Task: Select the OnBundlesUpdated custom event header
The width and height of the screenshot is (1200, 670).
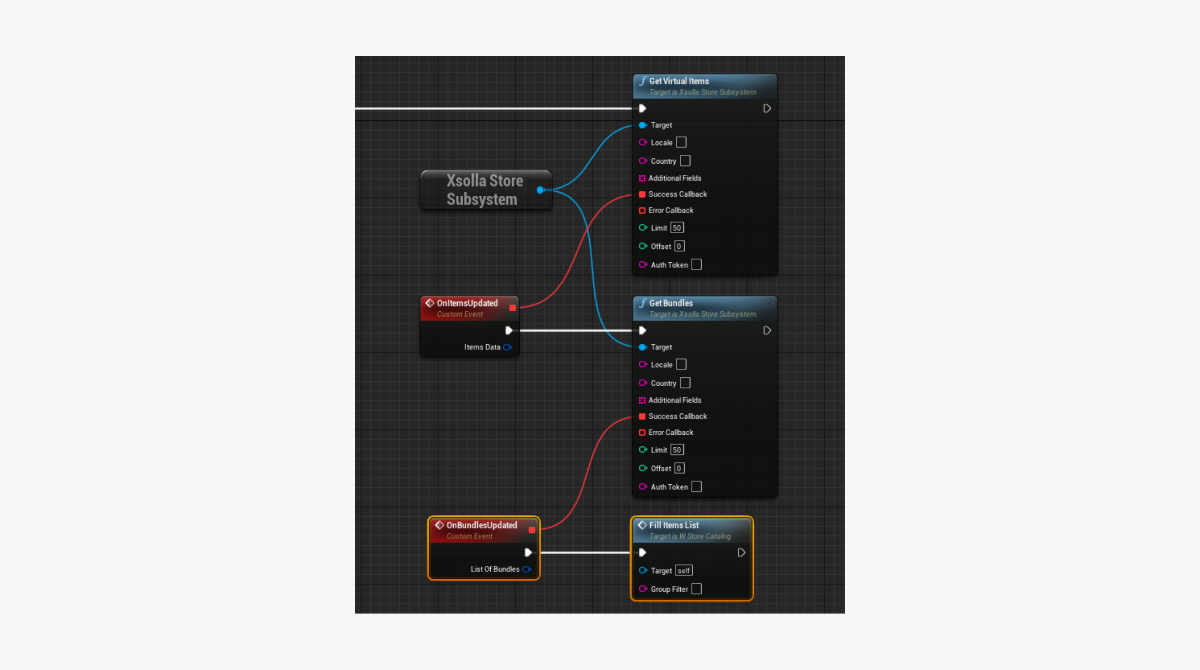Action: click(481, 525)
